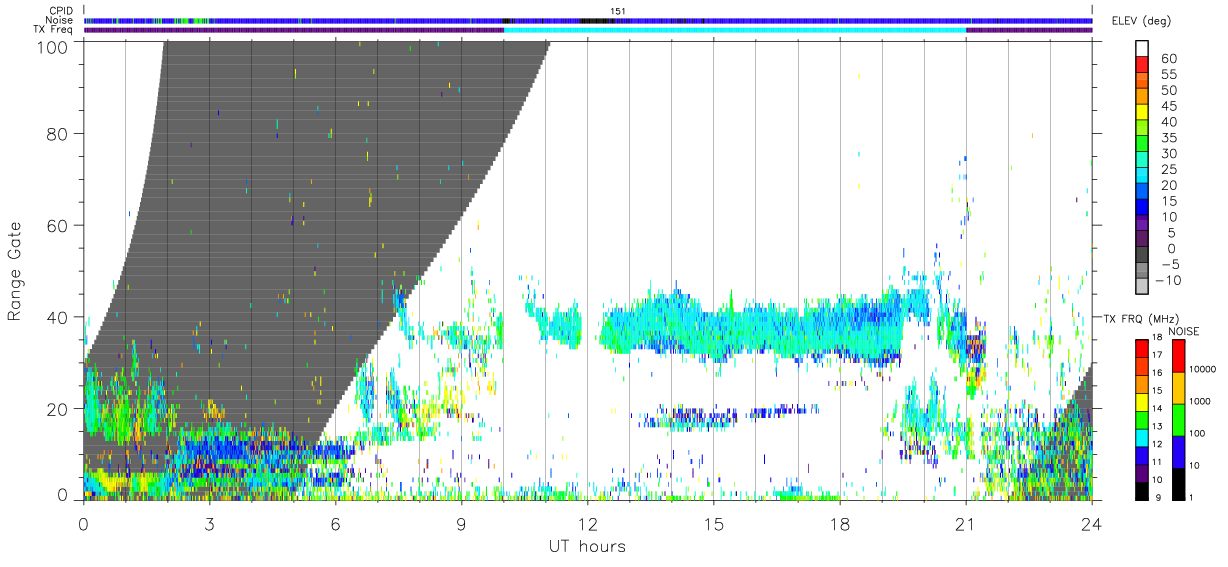This screenshot has width=1228, height=567.
Task: Click the black bottom segment of TX FRQ colorbar
Action: (x=1141, y=490)
